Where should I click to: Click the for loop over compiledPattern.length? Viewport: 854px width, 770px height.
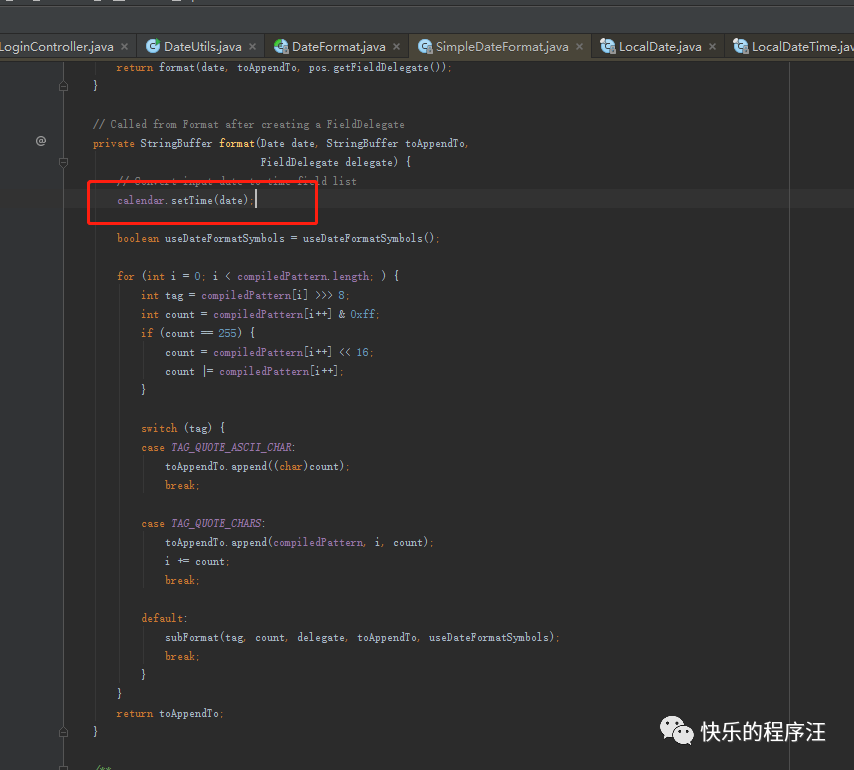tap(258, 277)
